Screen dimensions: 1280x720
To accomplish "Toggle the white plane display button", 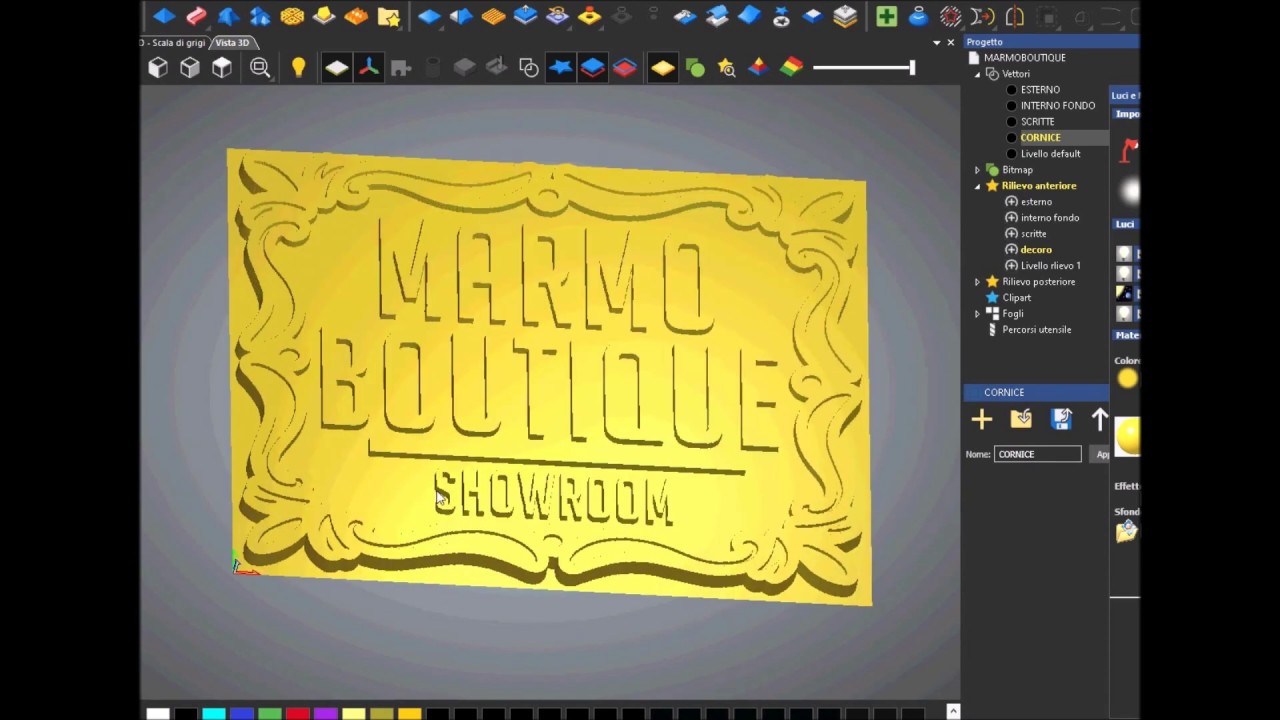I will [336, 68].
